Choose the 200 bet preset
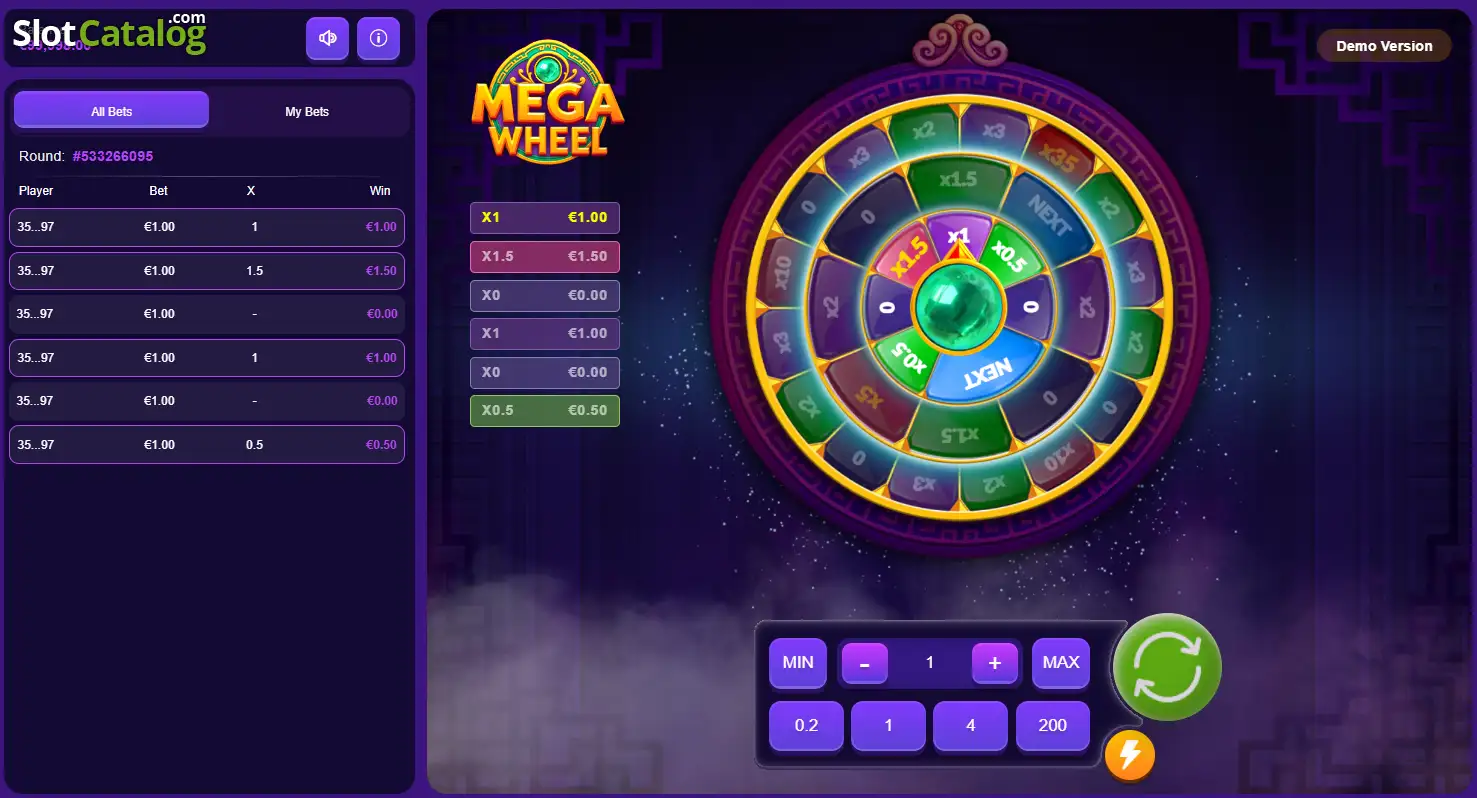Image resolution: width=1477 pixels, height=798 pixels. pos(1053,726)
